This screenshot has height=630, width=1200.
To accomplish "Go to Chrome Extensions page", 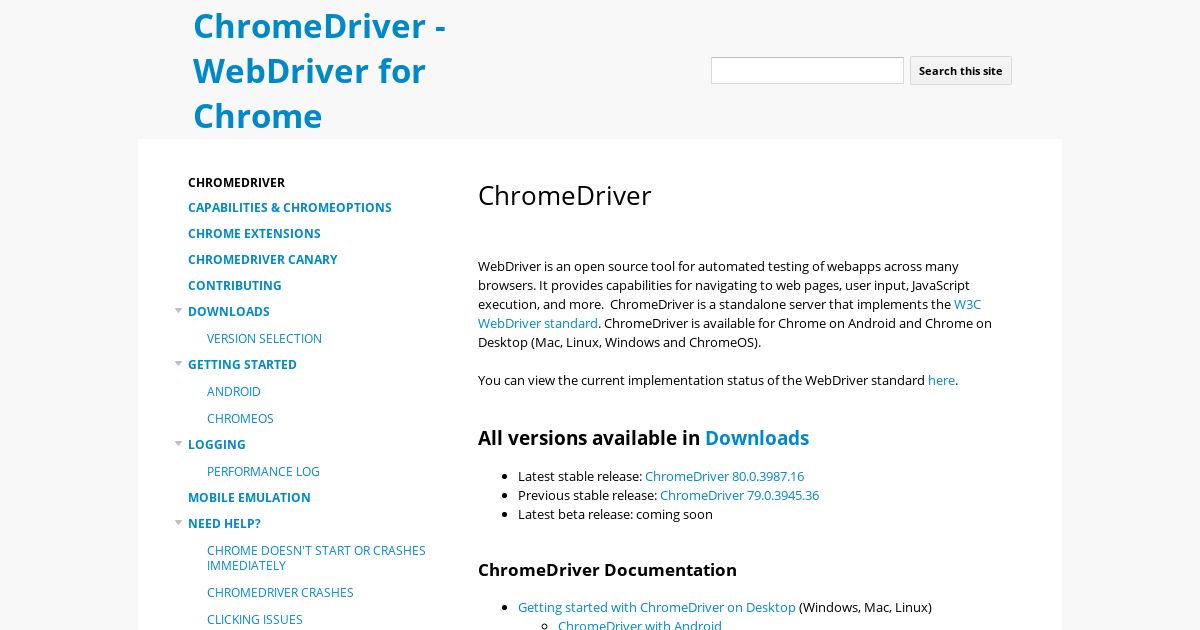I will [254, 234].
